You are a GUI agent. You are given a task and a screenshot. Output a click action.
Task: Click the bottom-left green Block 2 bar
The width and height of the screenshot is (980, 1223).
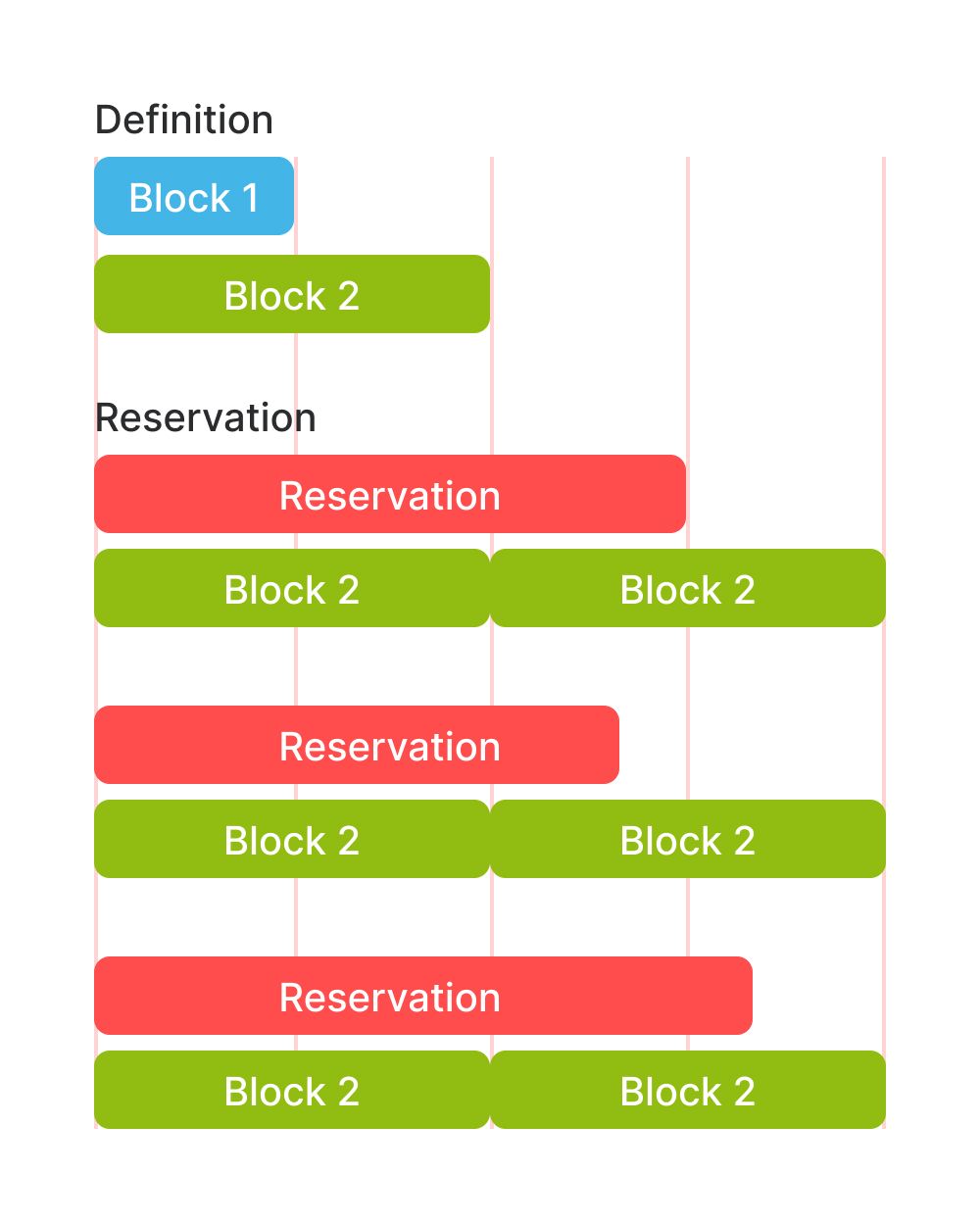pyautogui.click(x=292, y=1090)
